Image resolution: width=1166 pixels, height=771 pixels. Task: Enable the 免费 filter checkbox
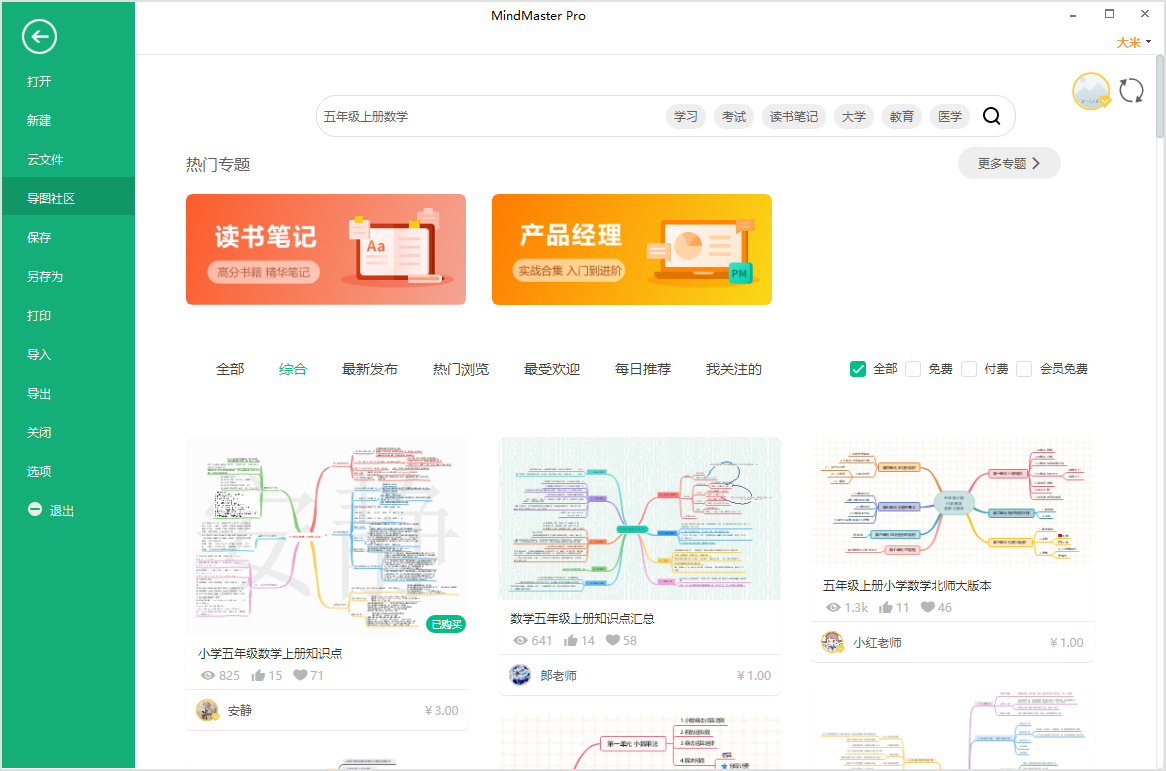[x=913, y=369]
